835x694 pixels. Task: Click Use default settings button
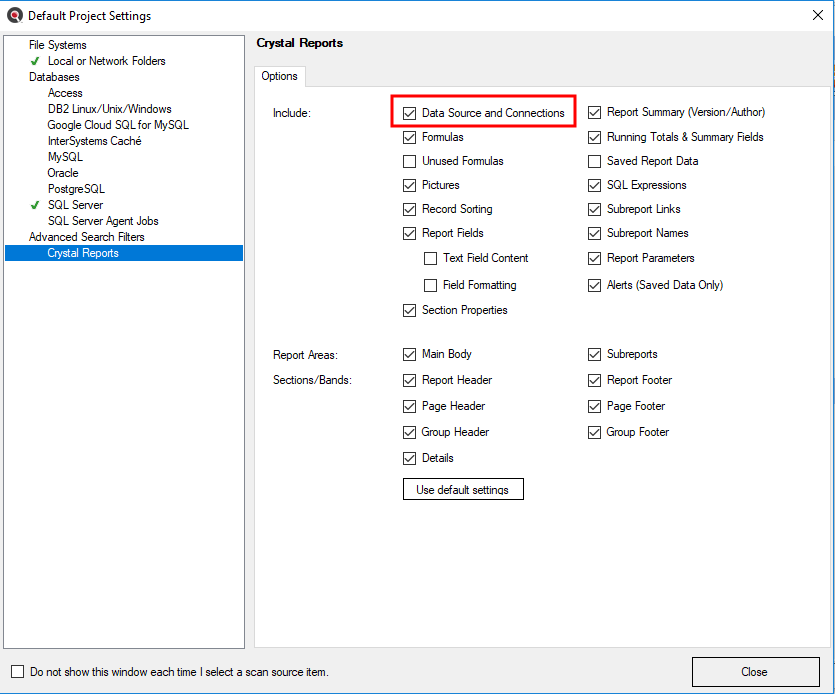click(463, 489)
